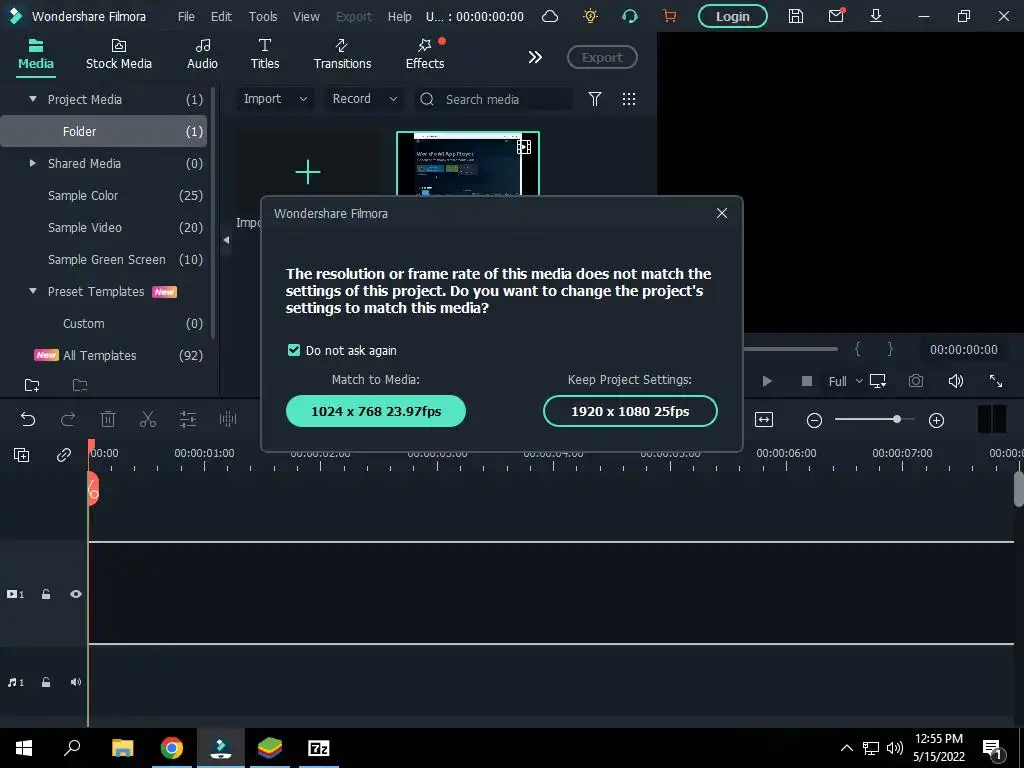Click the delete folder icon
Image resolution: width=1024 pixels, height=768 pixels.
click(x=80, y=385)
